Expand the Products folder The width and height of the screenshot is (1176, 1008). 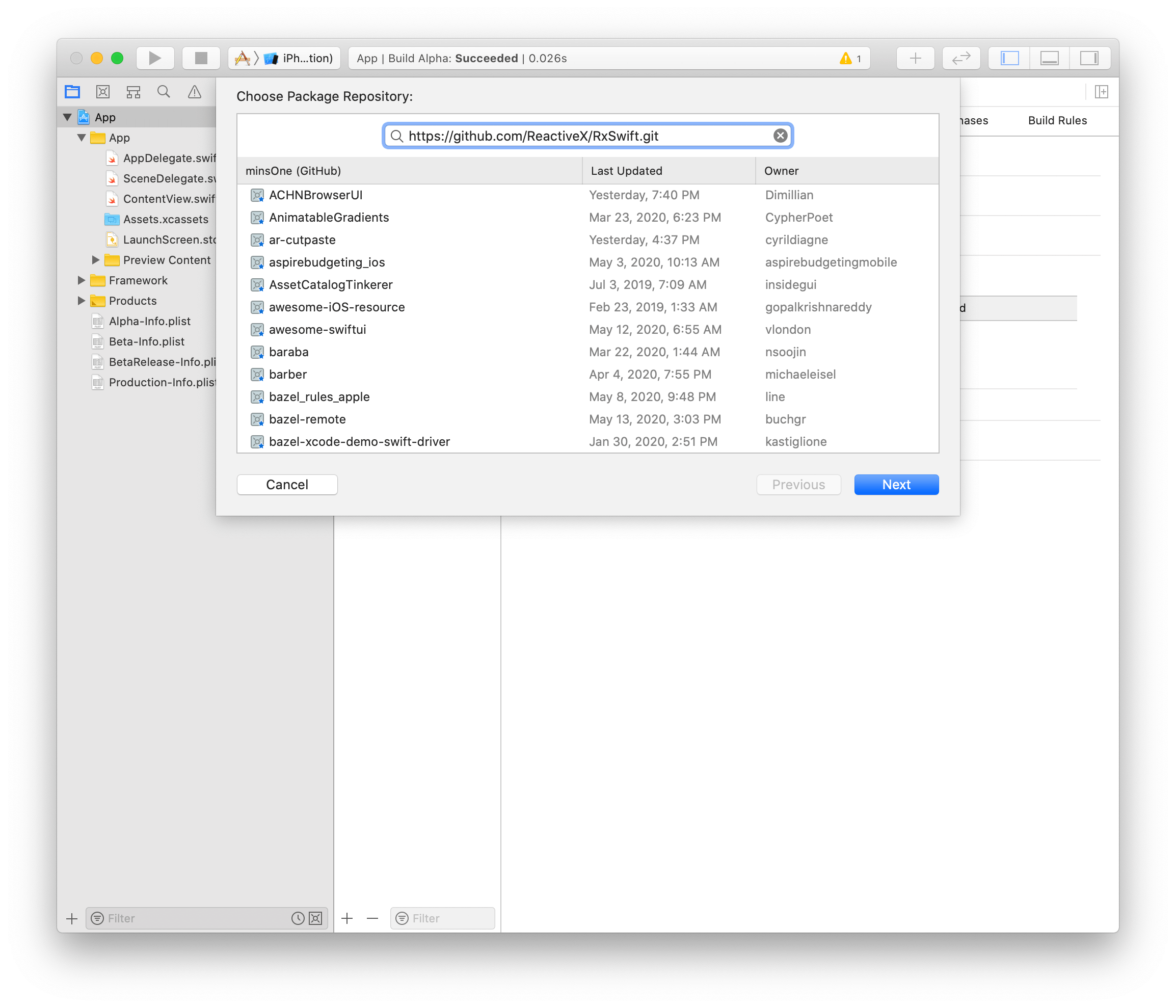click(x=81, y=301)
